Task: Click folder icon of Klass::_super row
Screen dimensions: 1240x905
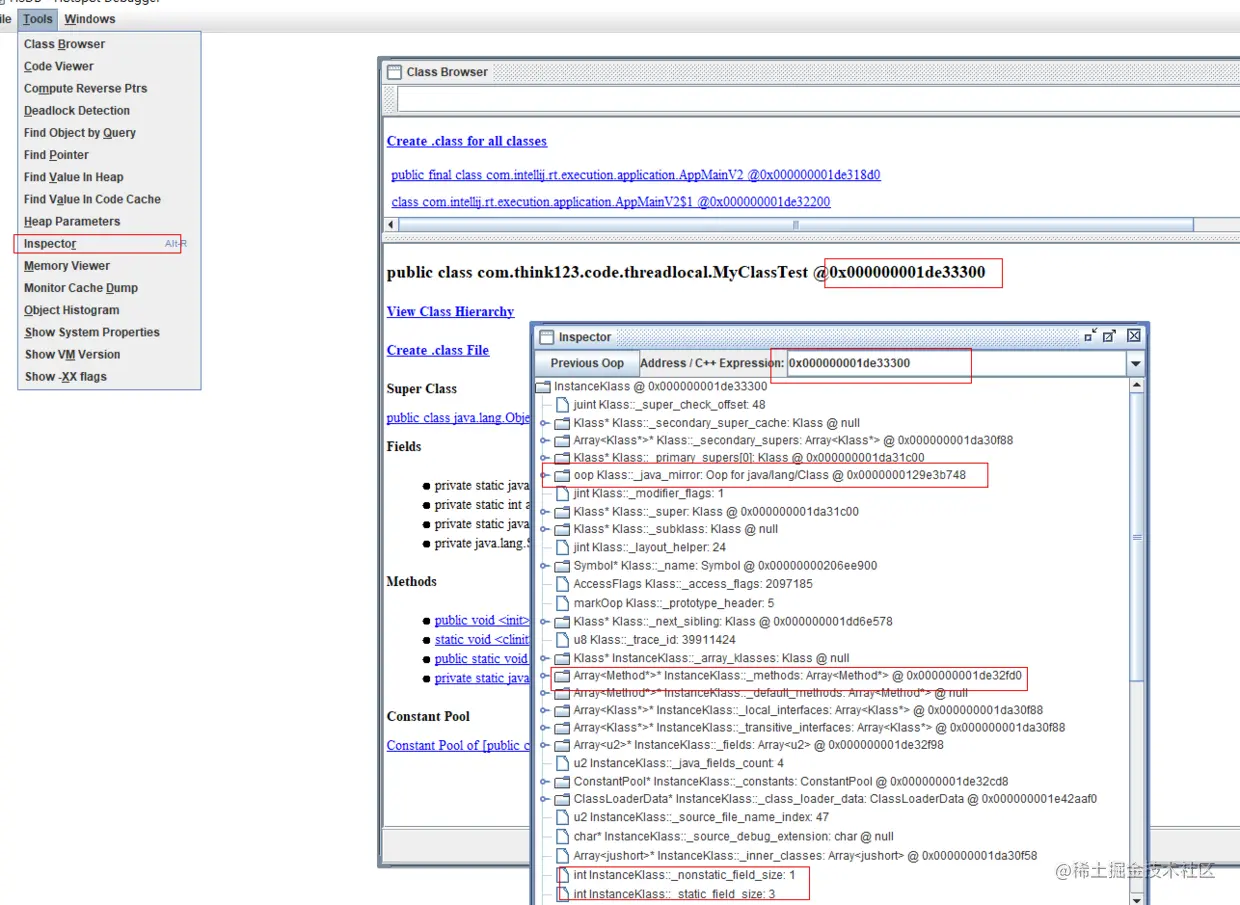Action: [562, 511]
